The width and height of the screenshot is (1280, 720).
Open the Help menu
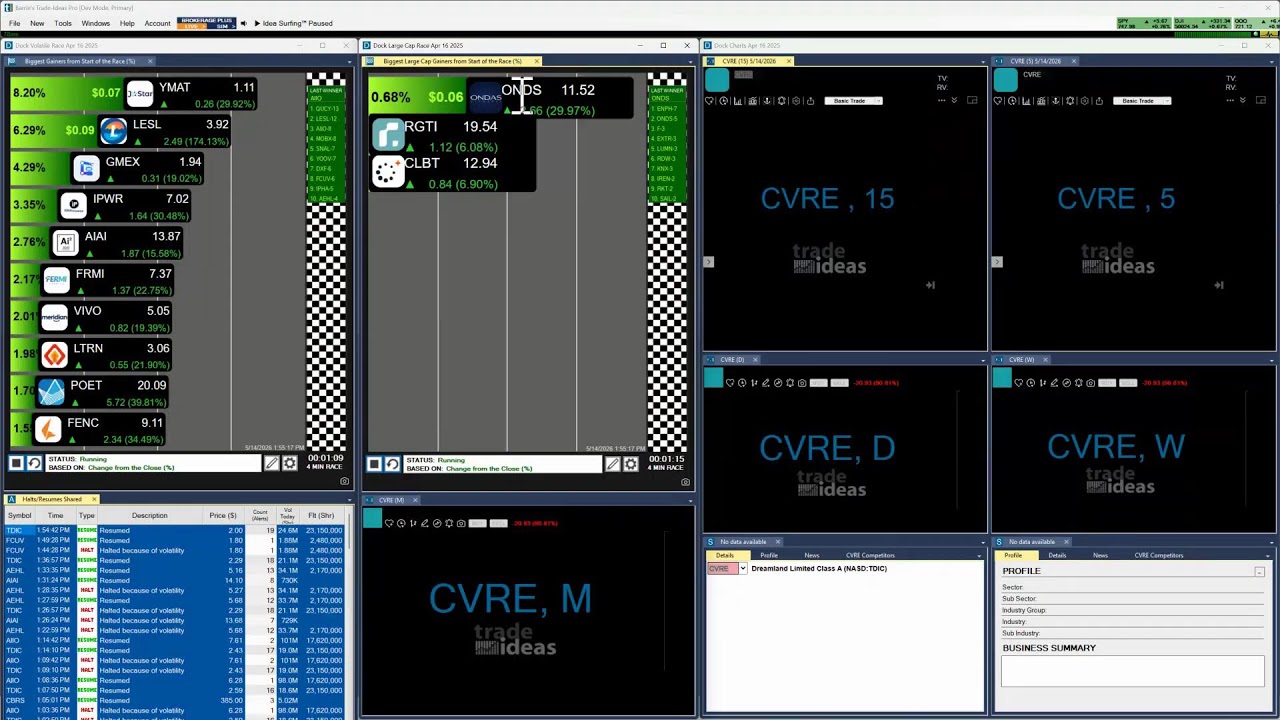(127, 23)
